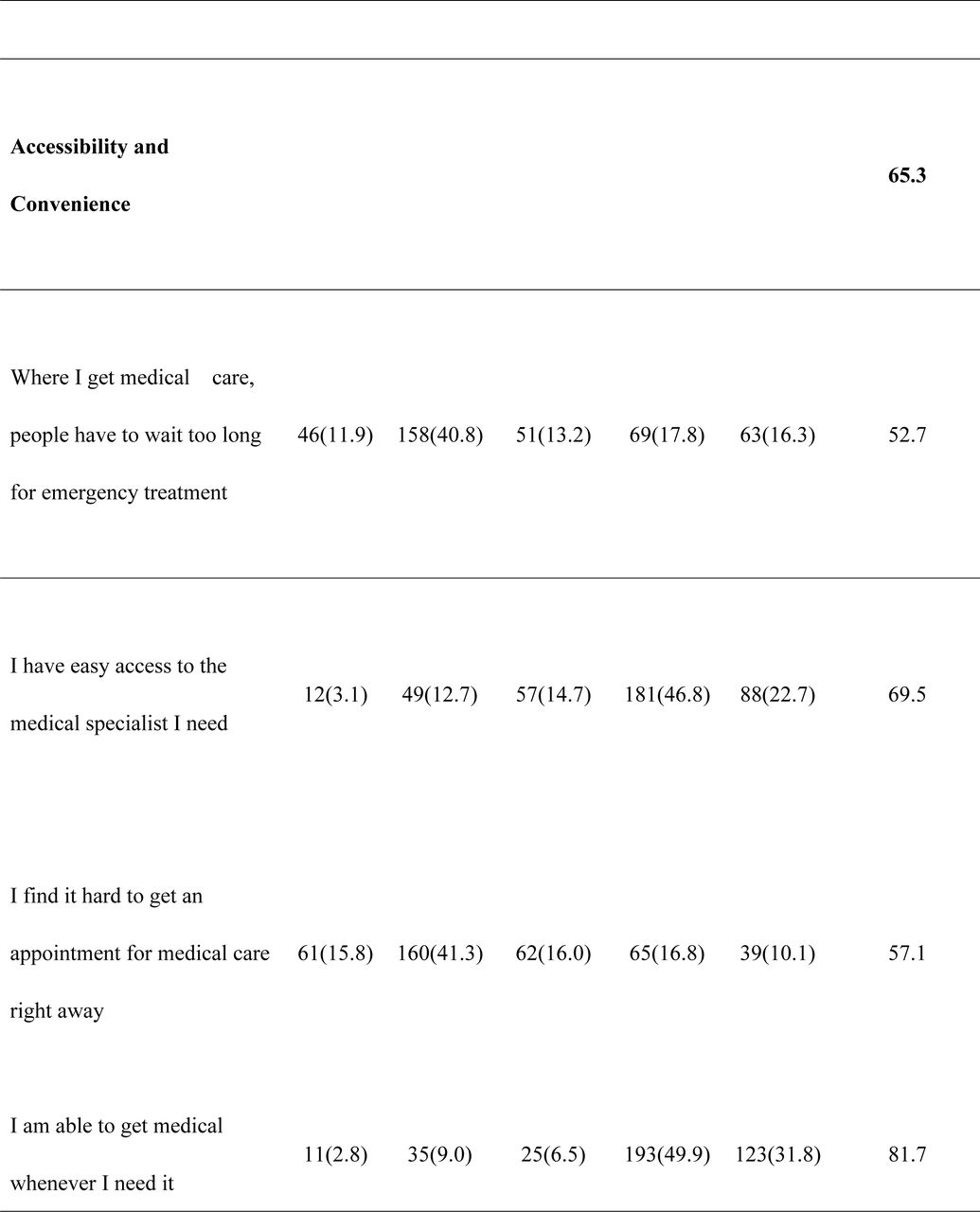
Task: Select the cell showing 62(16.0)
Action: [554, 954]
